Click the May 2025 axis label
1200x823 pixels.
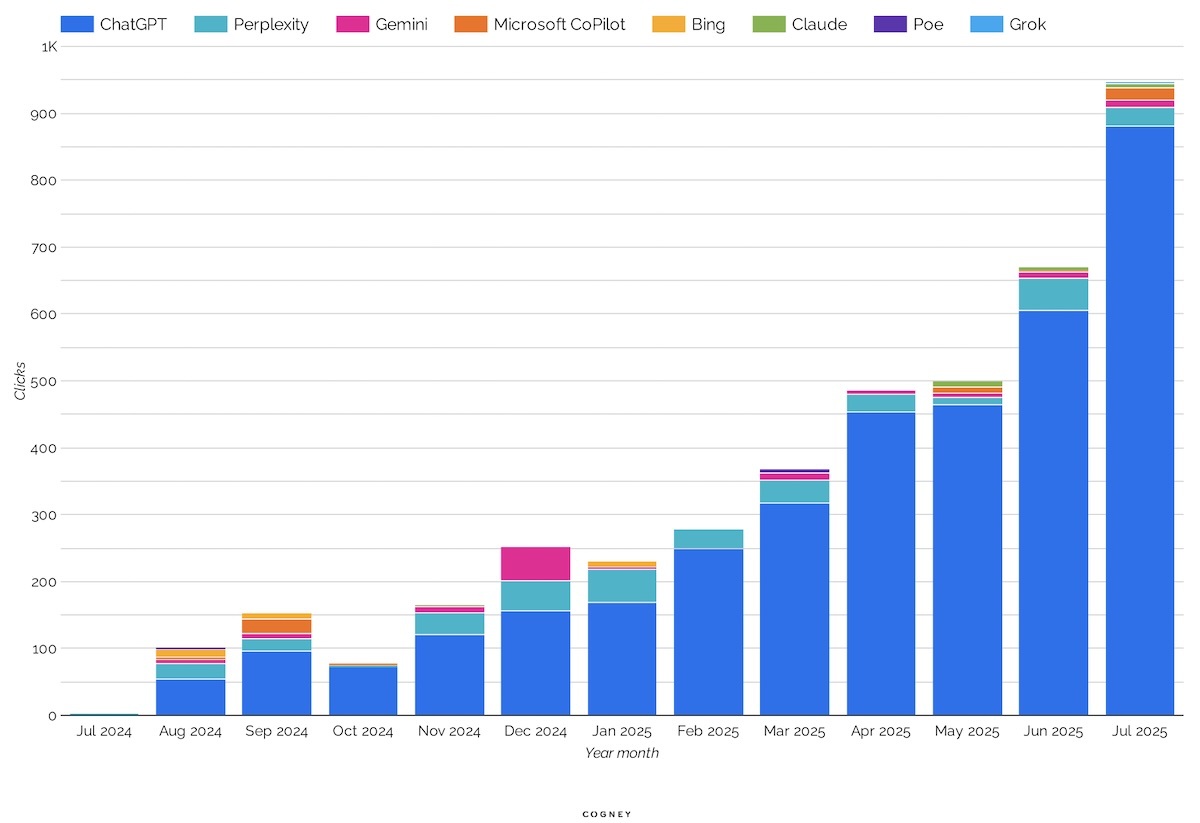[968, 732]
